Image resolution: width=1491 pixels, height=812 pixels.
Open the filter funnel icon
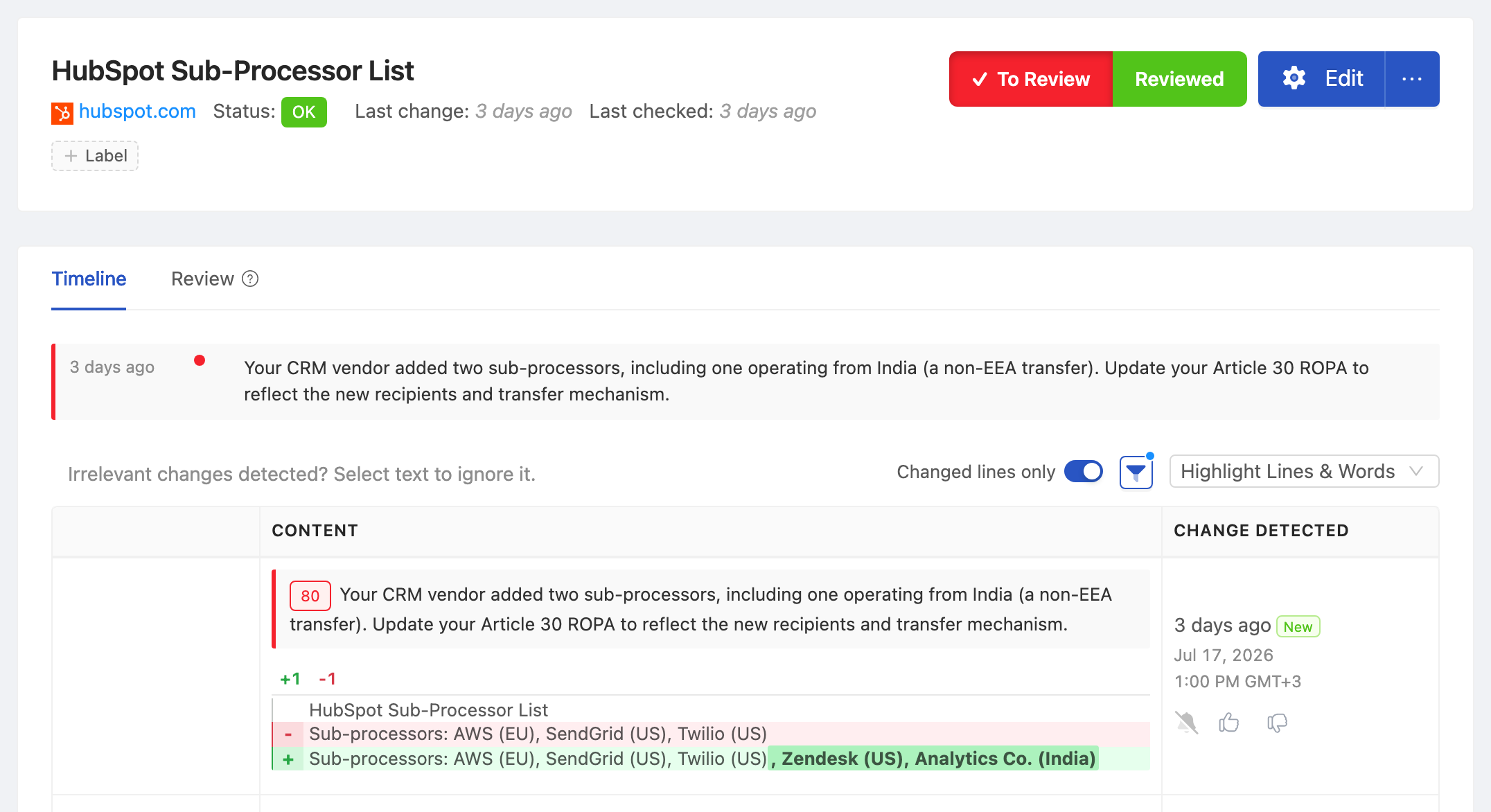pyautogui.click(x=1136, y=473)
